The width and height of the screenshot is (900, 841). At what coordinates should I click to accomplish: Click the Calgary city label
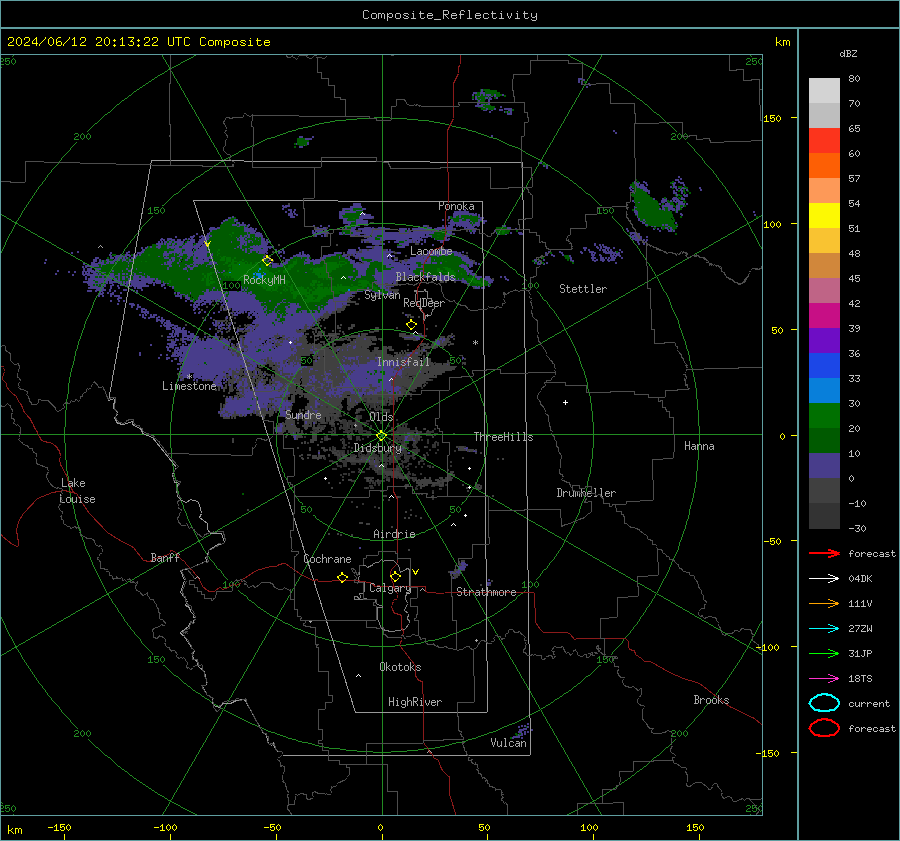click(390, 588)
